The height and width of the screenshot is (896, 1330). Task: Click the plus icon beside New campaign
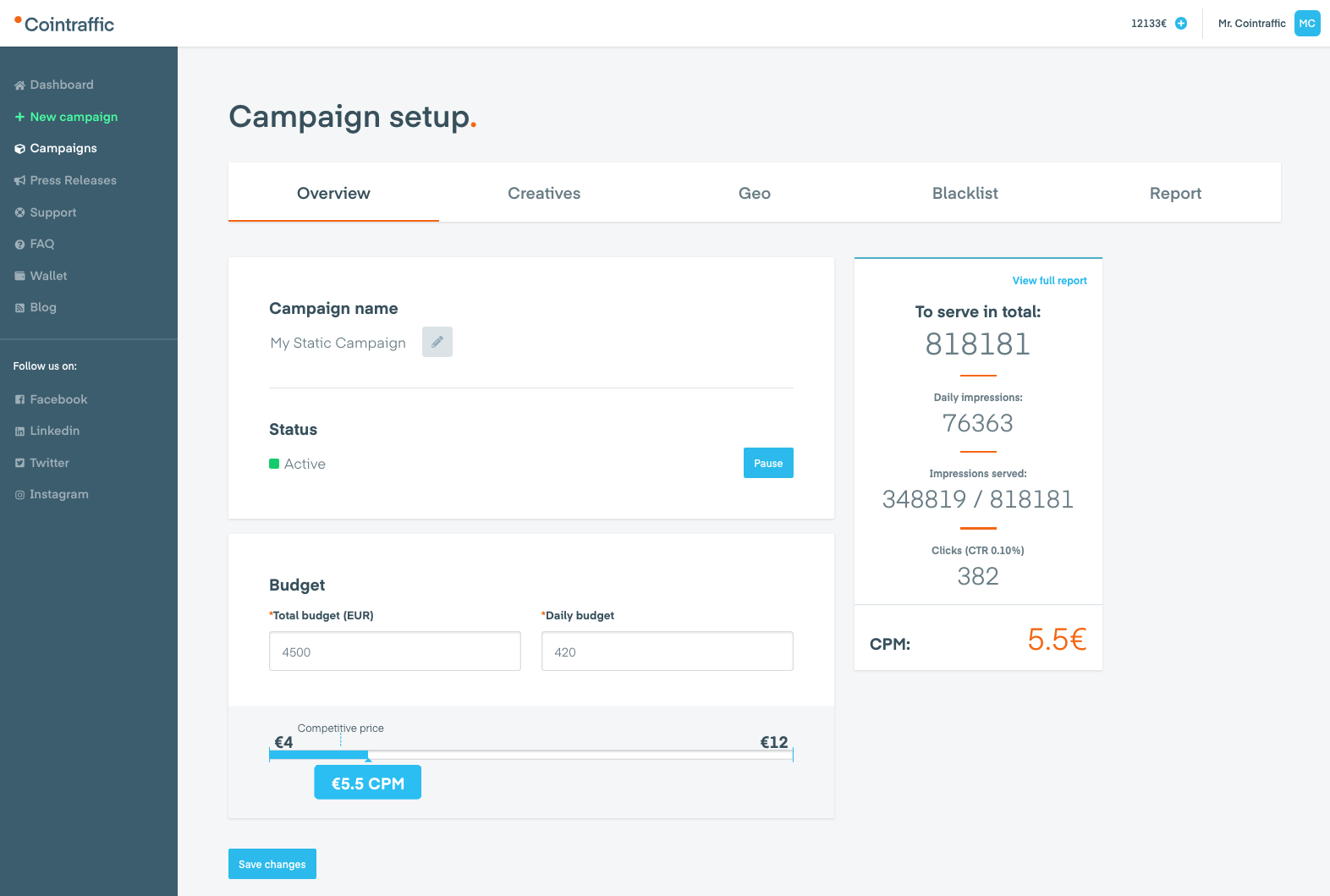pyautogui.click(x=19, y=117)
